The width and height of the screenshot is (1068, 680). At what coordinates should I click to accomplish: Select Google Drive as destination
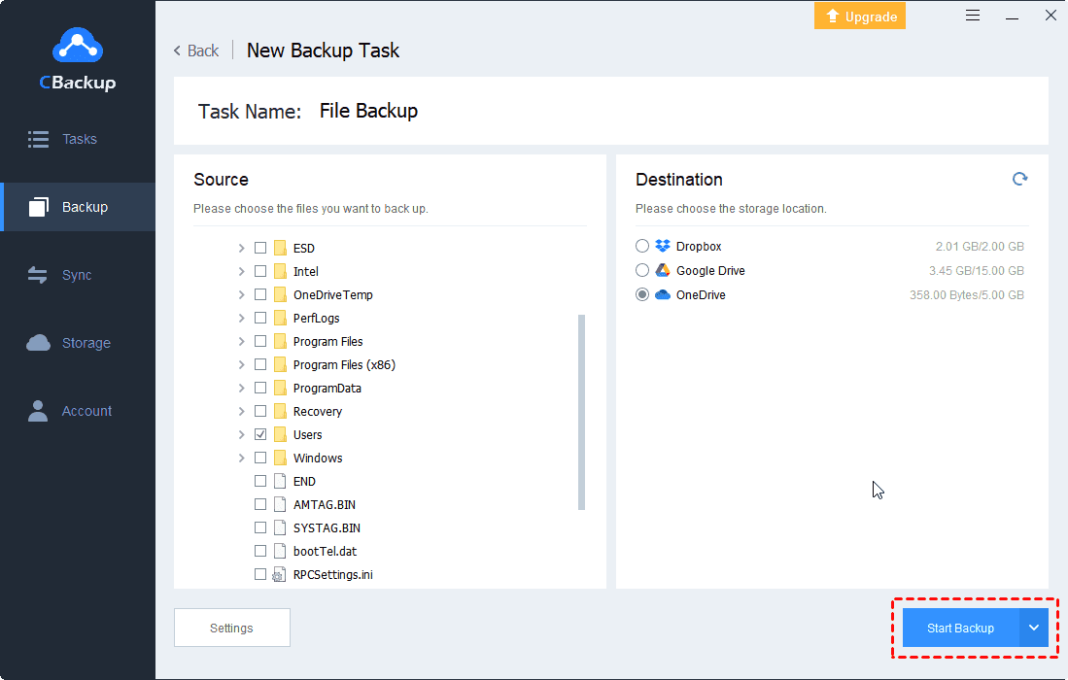pyautogui.click(x=642, y=270)
